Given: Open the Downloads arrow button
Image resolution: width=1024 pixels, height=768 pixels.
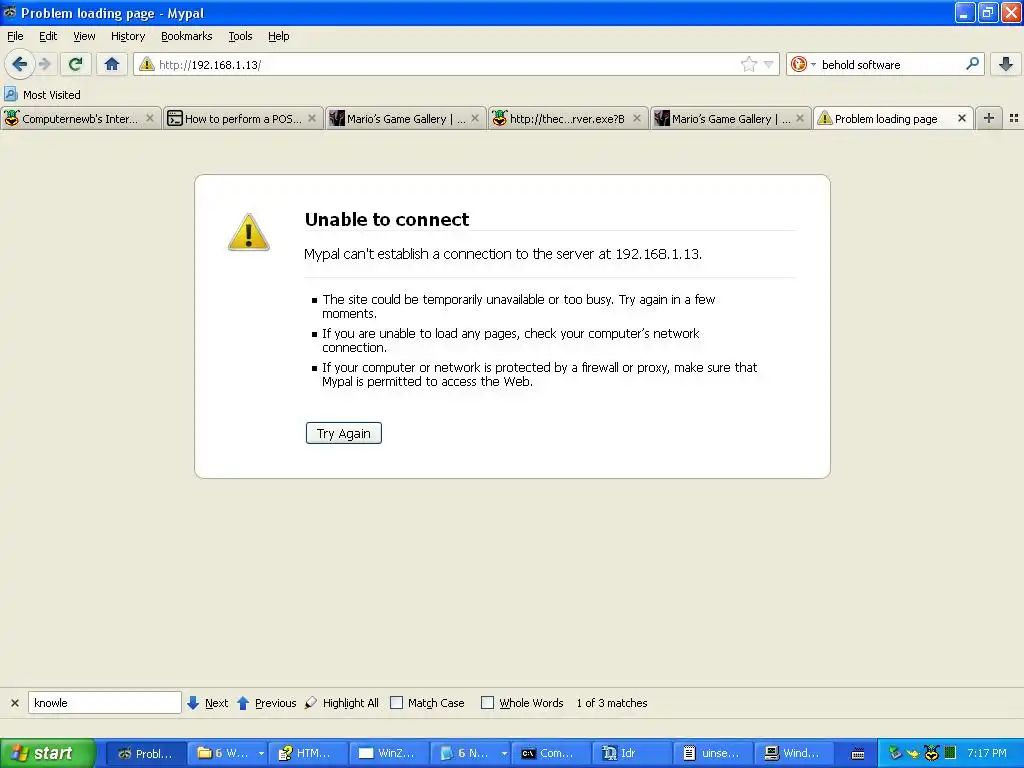Looking at the screenshot, I should (1006, 64).
